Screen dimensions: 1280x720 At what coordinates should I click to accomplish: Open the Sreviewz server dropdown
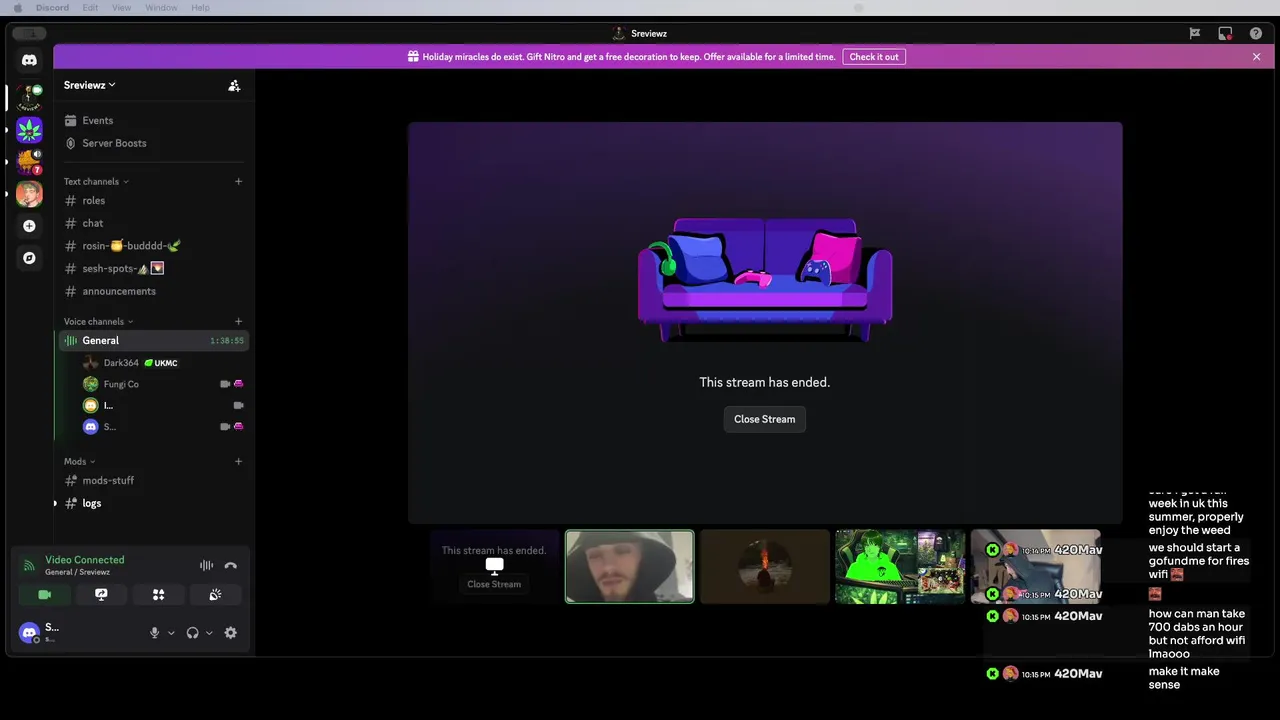pos(90,85)
